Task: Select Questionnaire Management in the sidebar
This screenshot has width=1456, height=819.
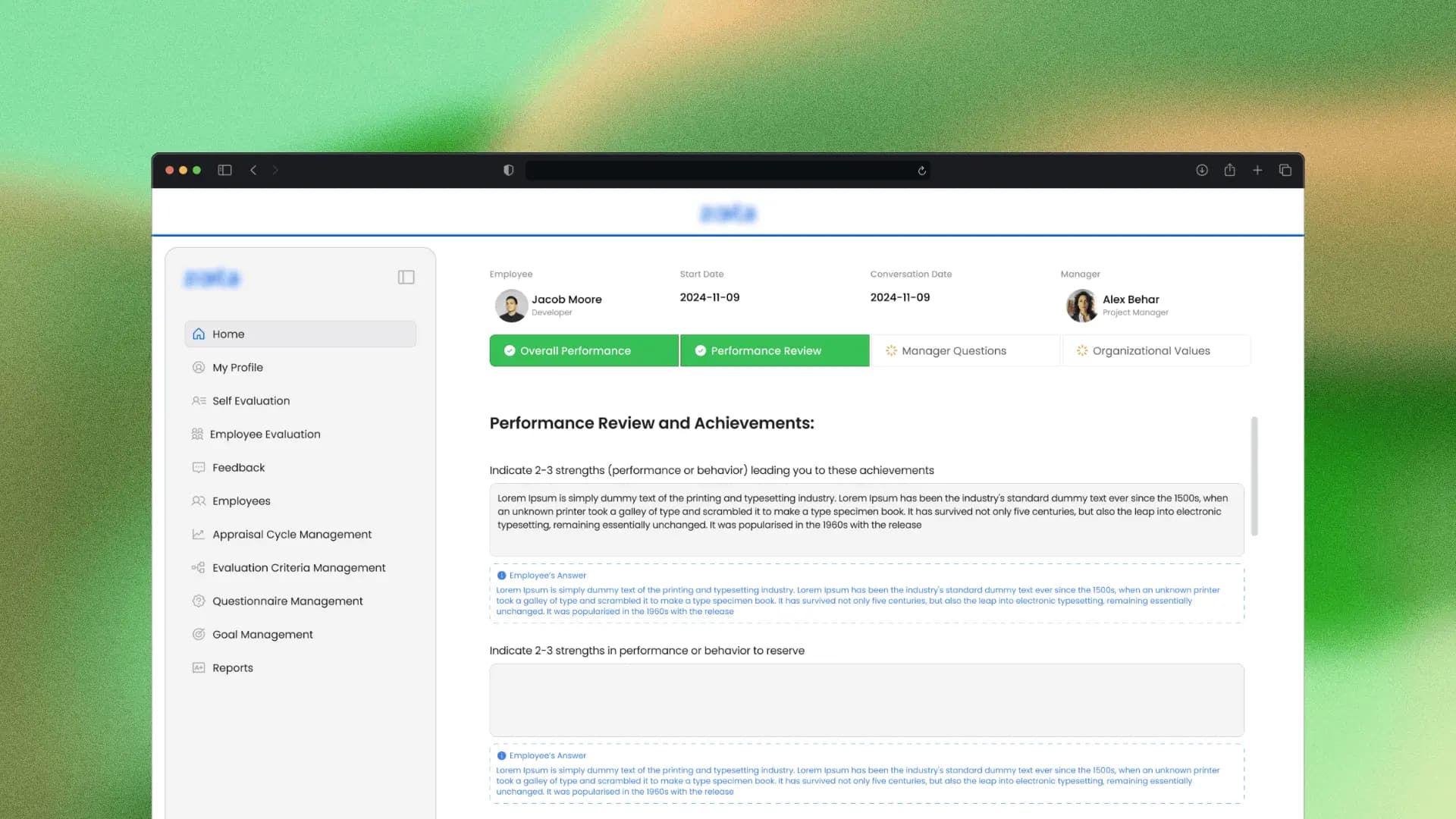Action: [287, 601]
